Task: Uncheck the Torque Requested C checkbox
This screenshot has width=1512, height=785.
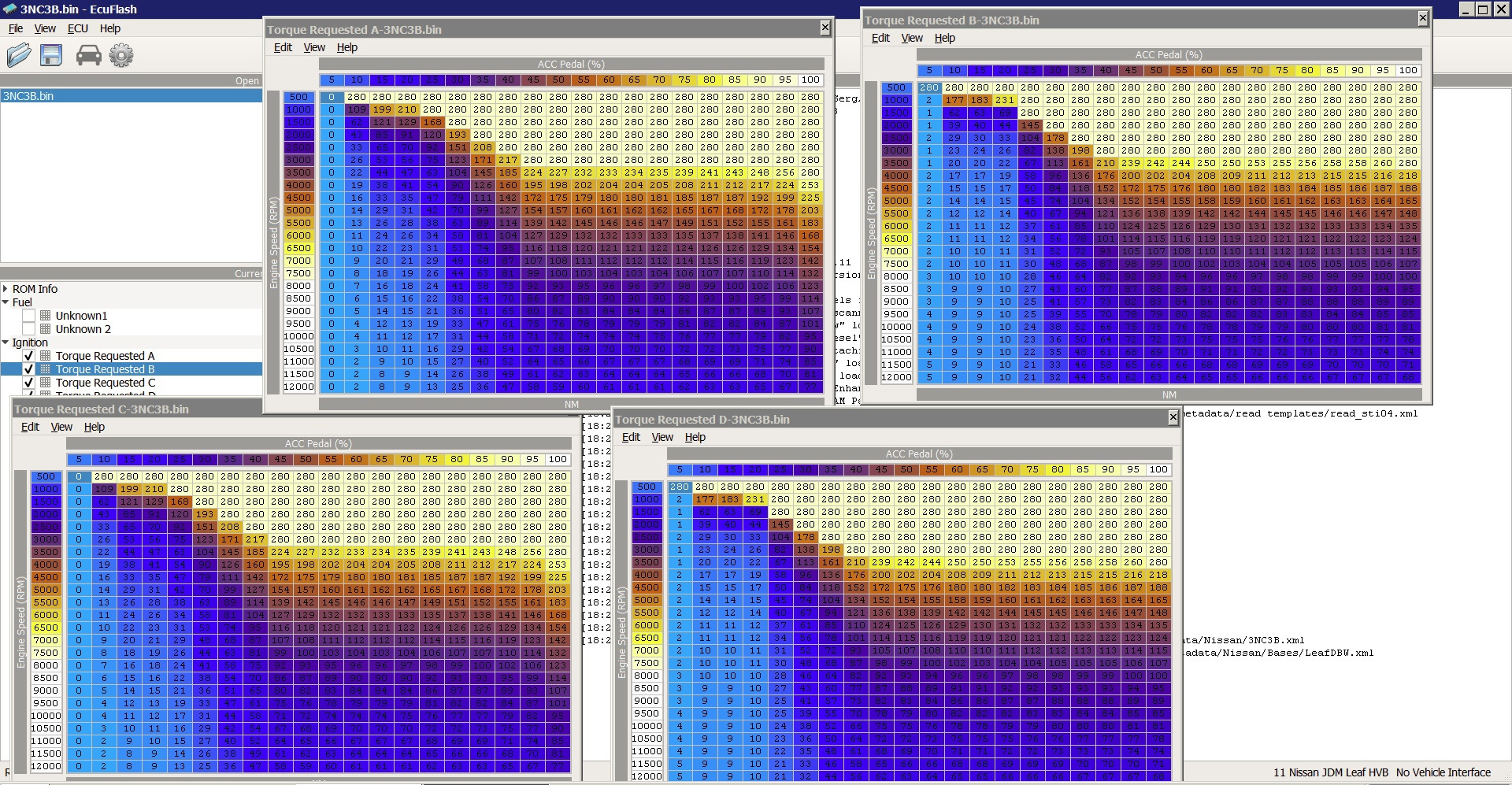Action: 29,383
